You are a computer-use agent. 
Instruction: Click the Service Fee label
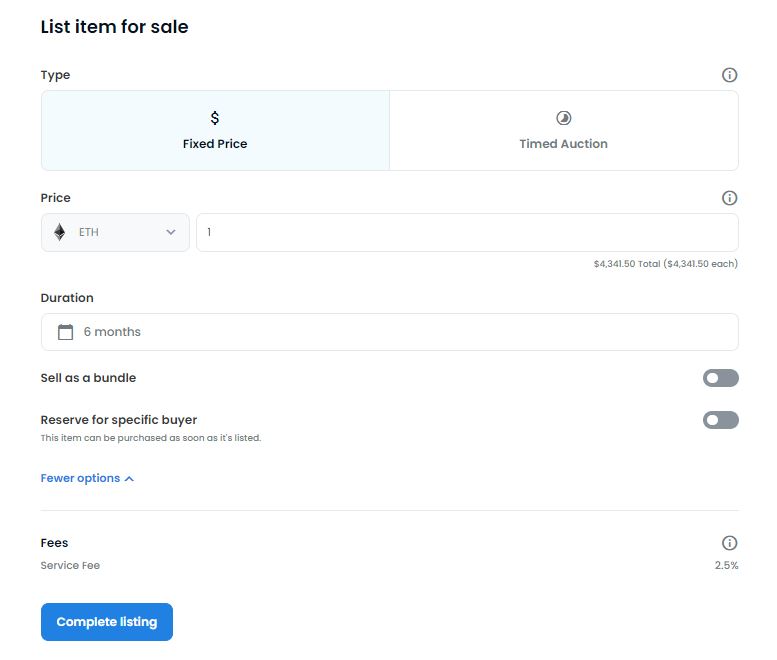tap(70, 565)
